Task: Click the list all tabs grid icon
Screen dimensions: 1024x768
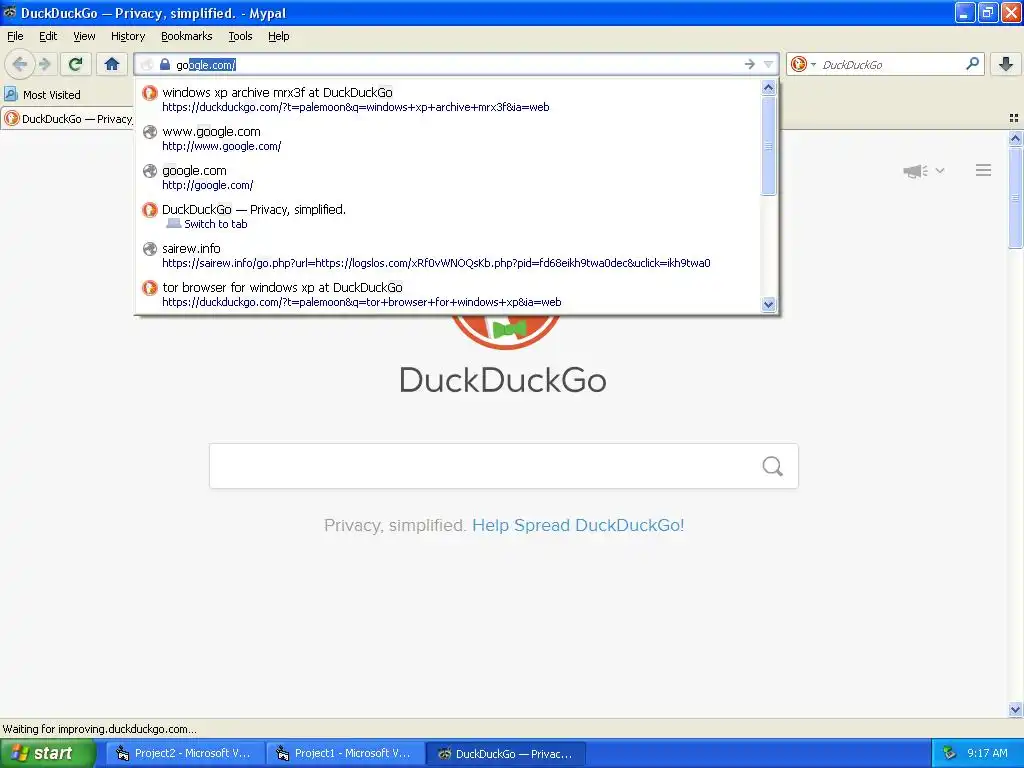Action: pyautogui.click(x=1014, y=118)
